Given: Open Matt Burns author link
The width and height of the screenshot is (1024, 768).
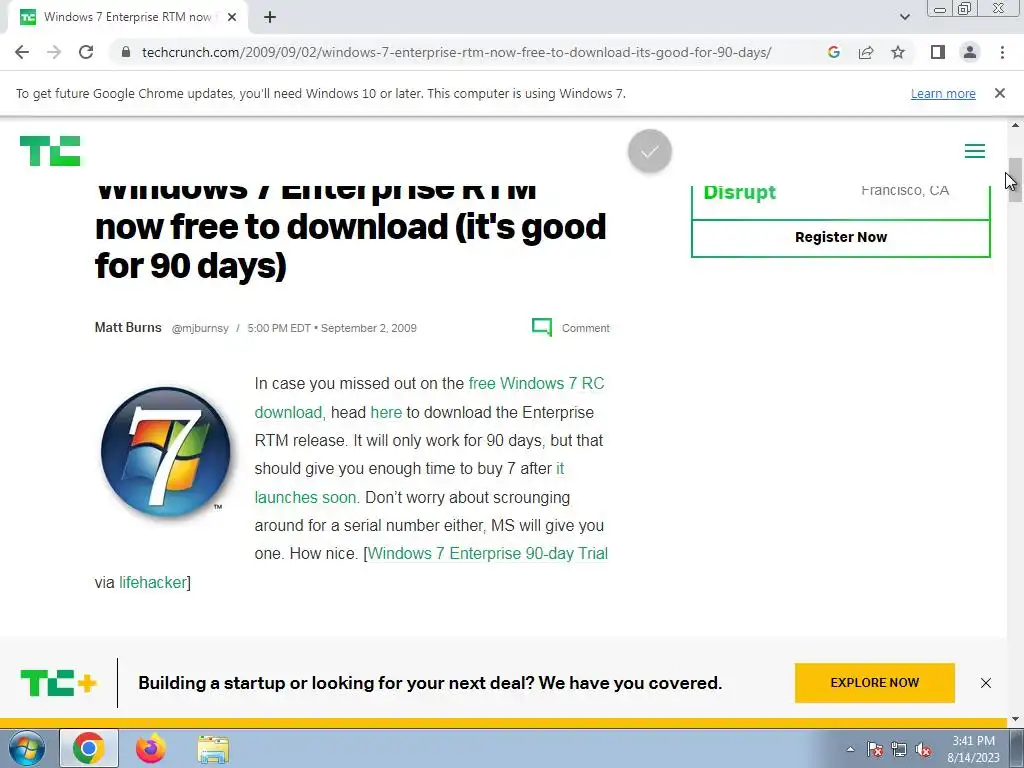Looking at the screenshot, I should pyautogui.click(x=128, y=327).
